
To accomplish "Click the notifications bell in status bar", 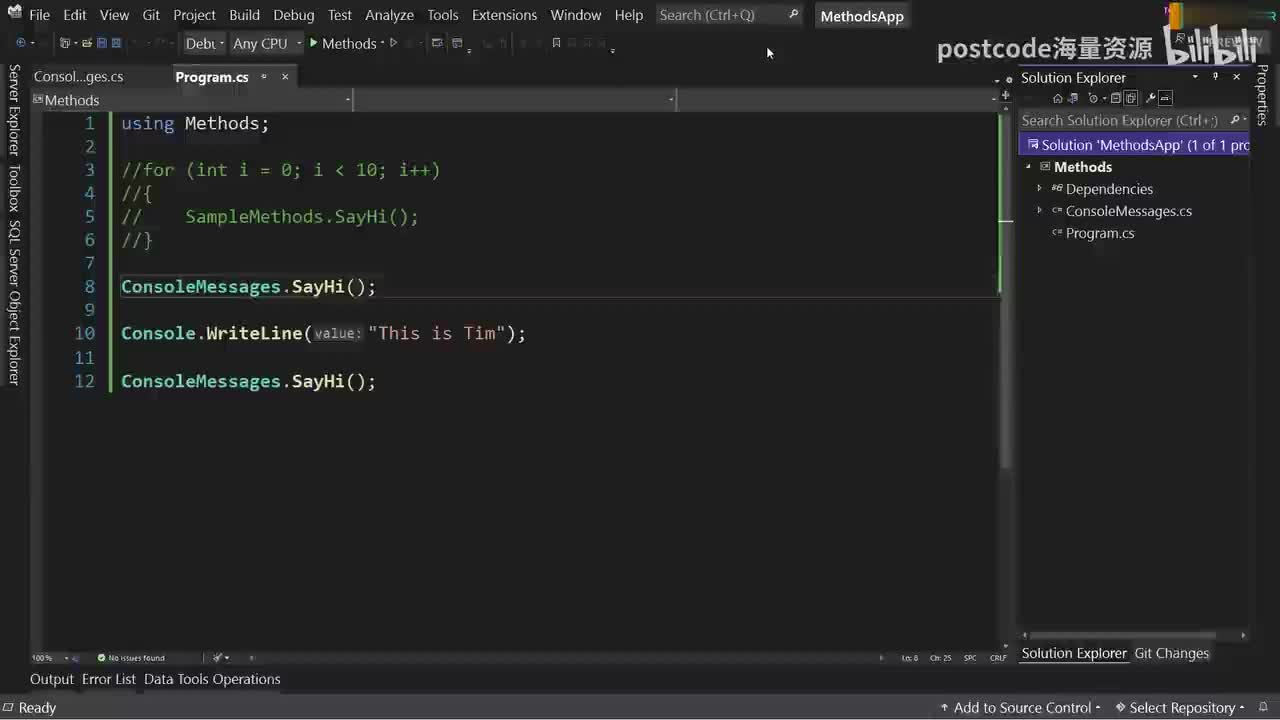I will 1265,707.
